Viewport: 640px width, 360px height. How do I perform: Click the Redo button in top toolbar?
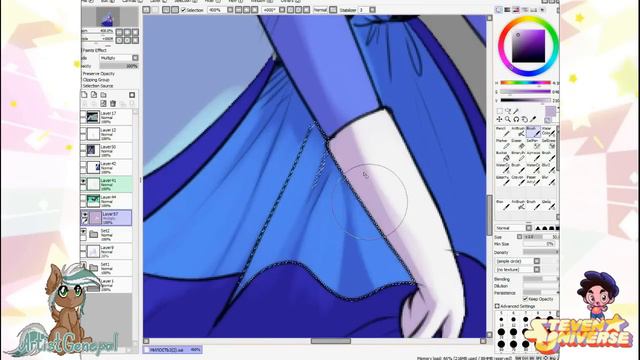(155, 10)
